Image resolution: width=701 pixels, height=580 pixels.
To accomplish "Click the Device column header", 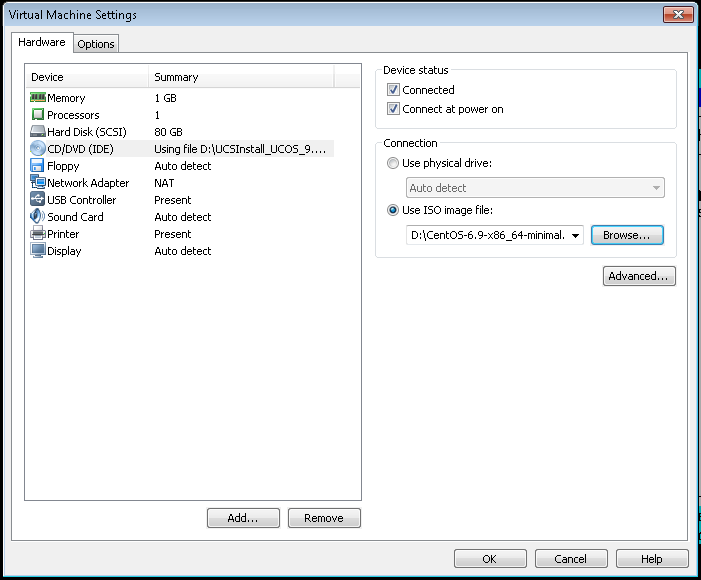I will [87, 77].
